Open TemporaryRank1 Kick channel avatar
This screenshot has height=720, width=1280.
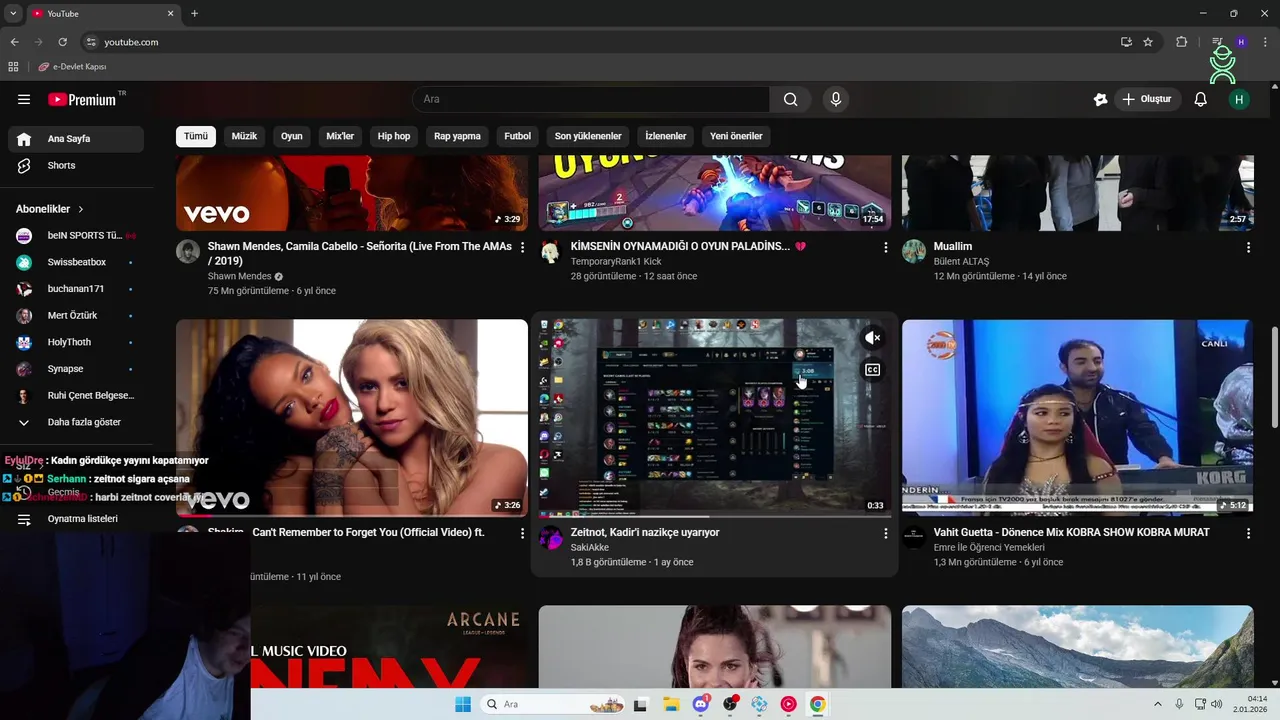551,251
